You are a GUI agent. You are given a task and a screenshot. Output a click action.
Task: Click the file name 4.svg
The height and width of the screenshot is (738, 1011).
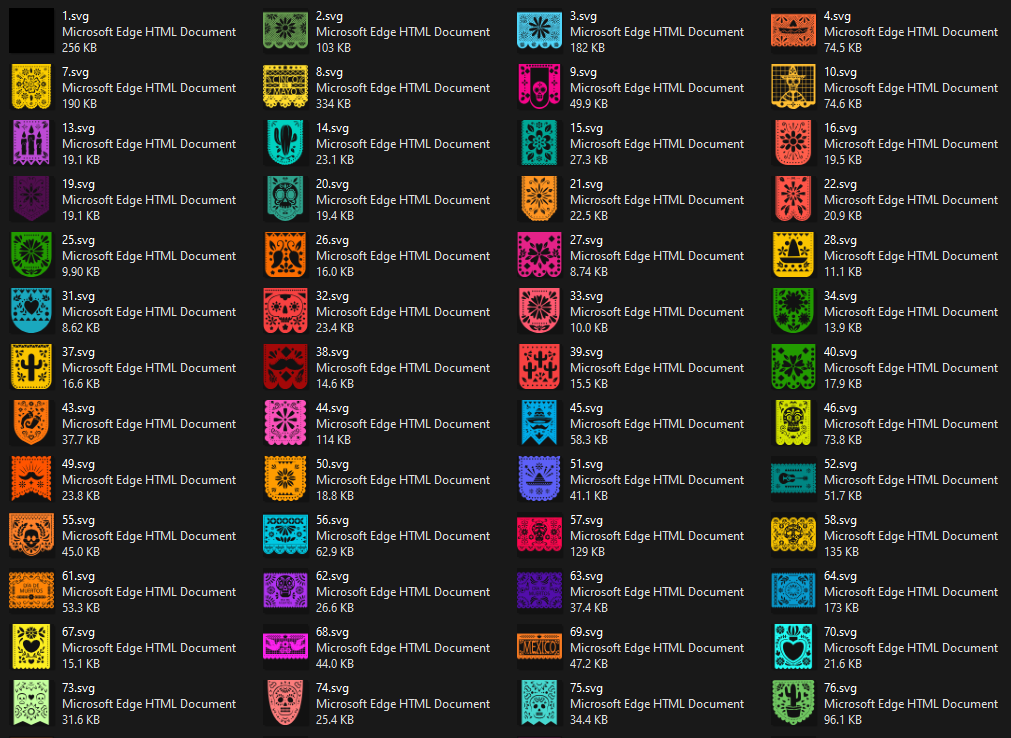(x=837, y=16)
